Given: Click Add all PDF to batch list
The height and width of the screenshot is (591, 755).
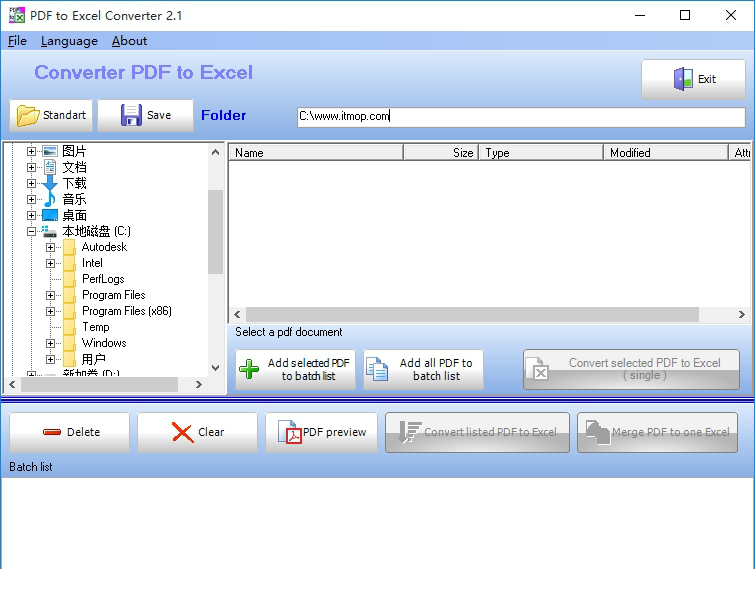Looking at the screenshot, I should [x=423, y=369].
